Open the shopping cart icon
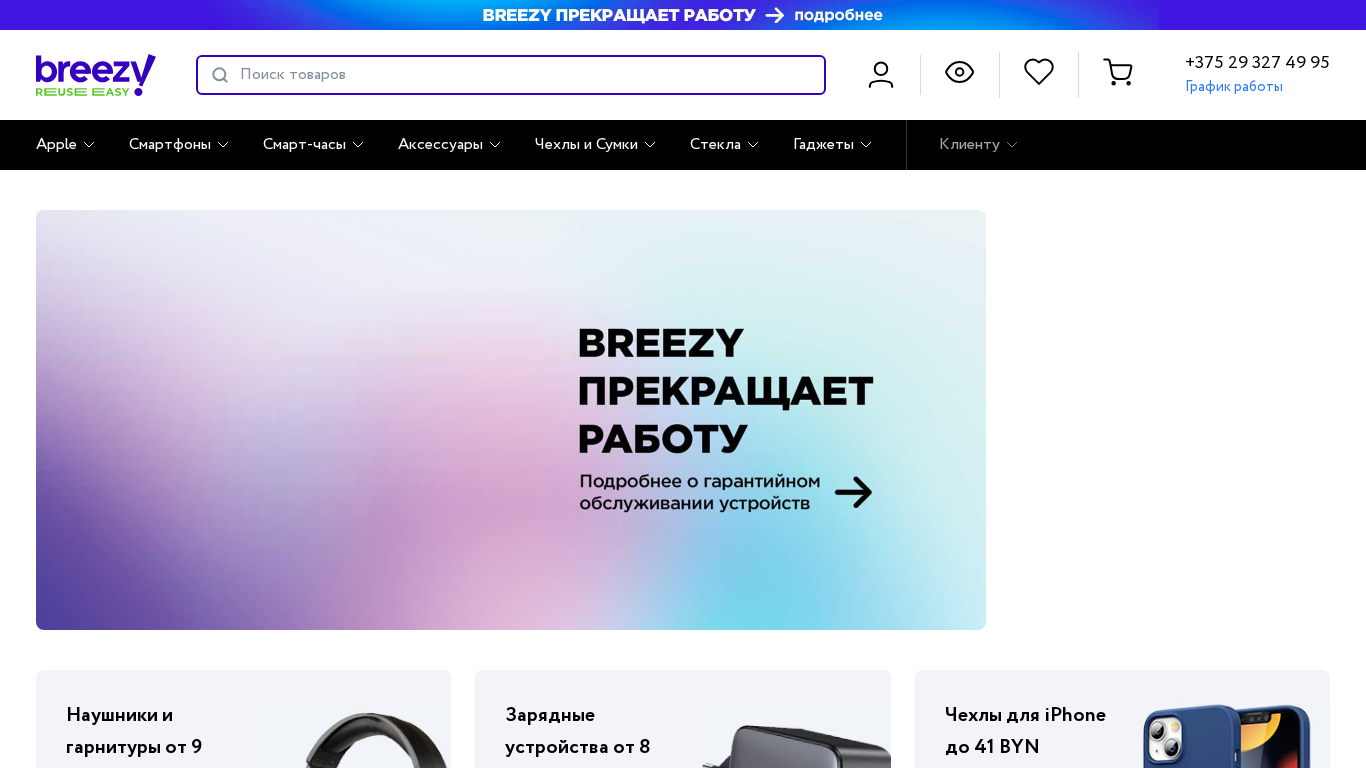This screenshot has width=1366, height=768. coord(1118,72)
